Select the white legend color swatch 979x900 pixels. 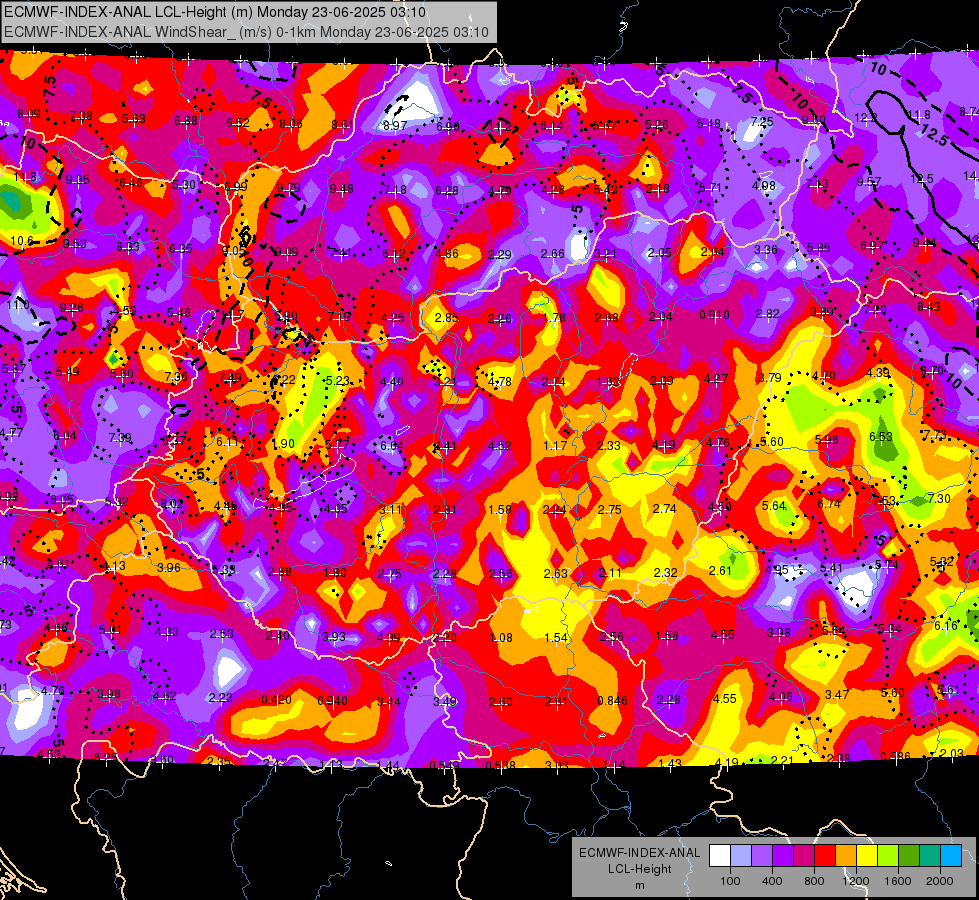(x=720, y=856)
